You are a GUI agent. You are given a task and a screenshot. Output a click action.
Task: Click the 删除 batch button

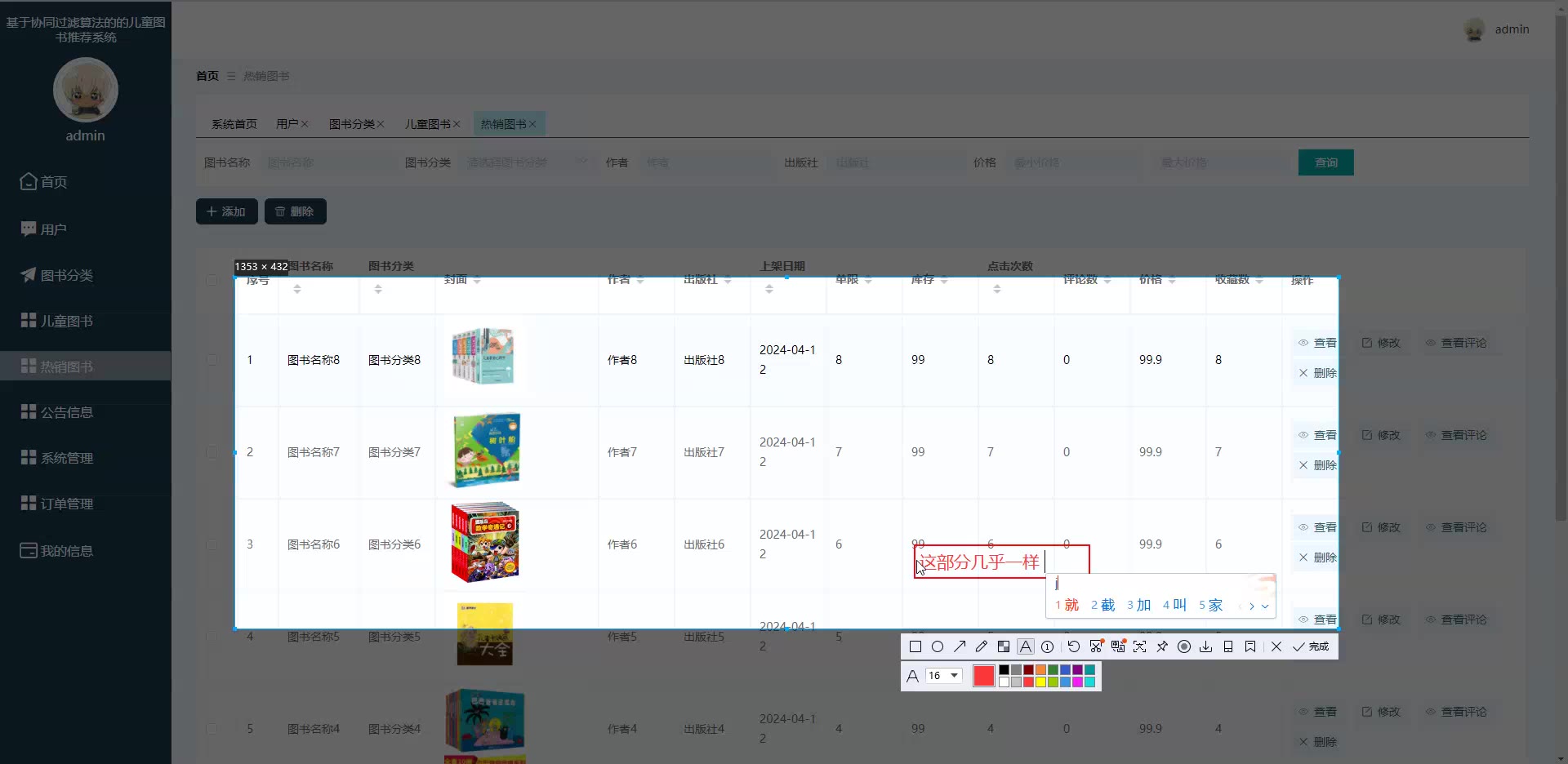tap(295, 211)
